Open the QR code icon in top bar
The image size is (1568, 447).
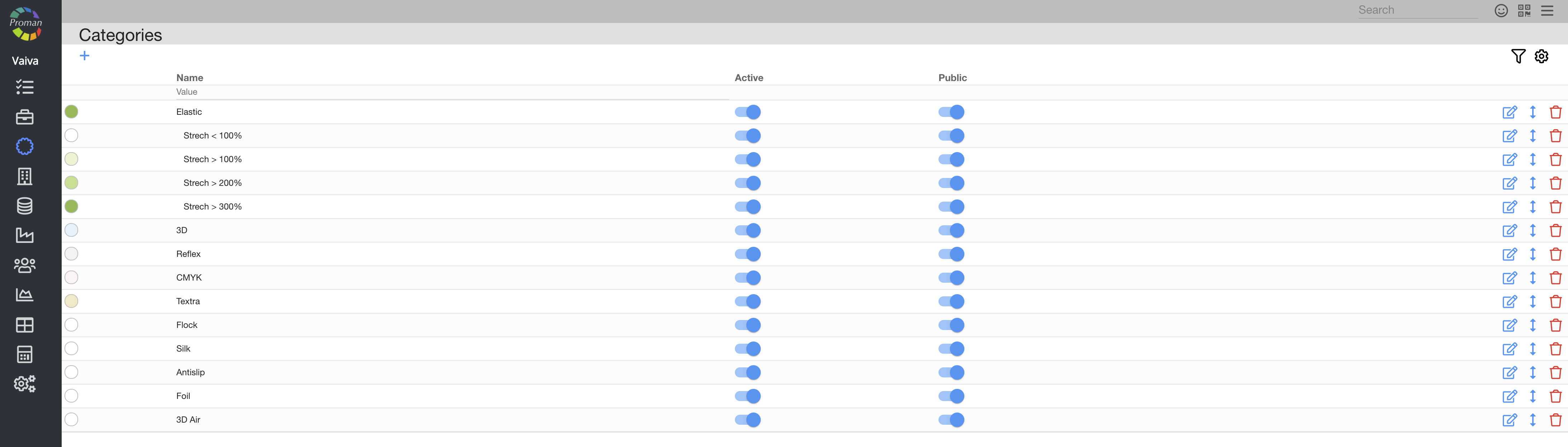1524,10
